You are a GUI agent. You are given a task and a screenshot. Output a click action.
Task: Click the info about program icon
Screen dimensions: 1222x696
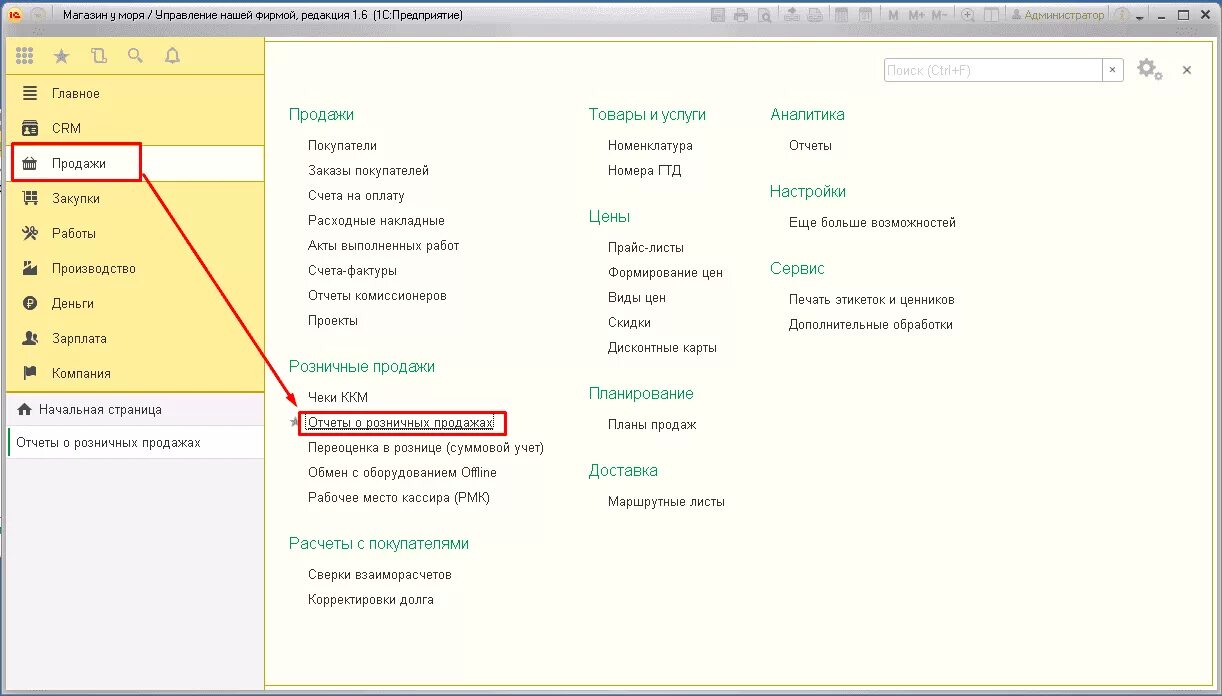tap(1122, 15)
